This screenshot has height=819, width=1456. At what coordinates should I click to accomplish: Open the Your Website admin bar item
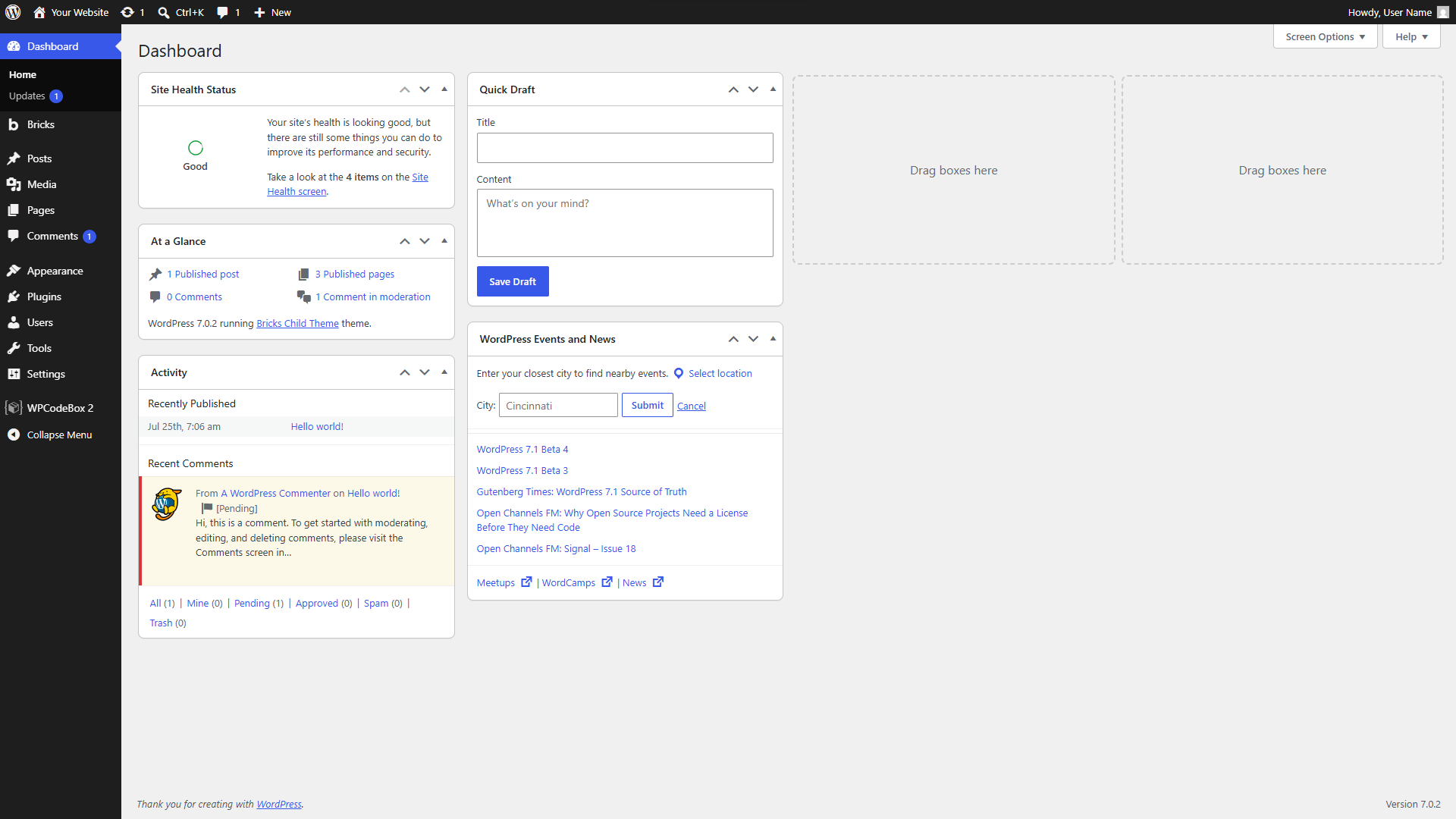(x=71, y=12)
